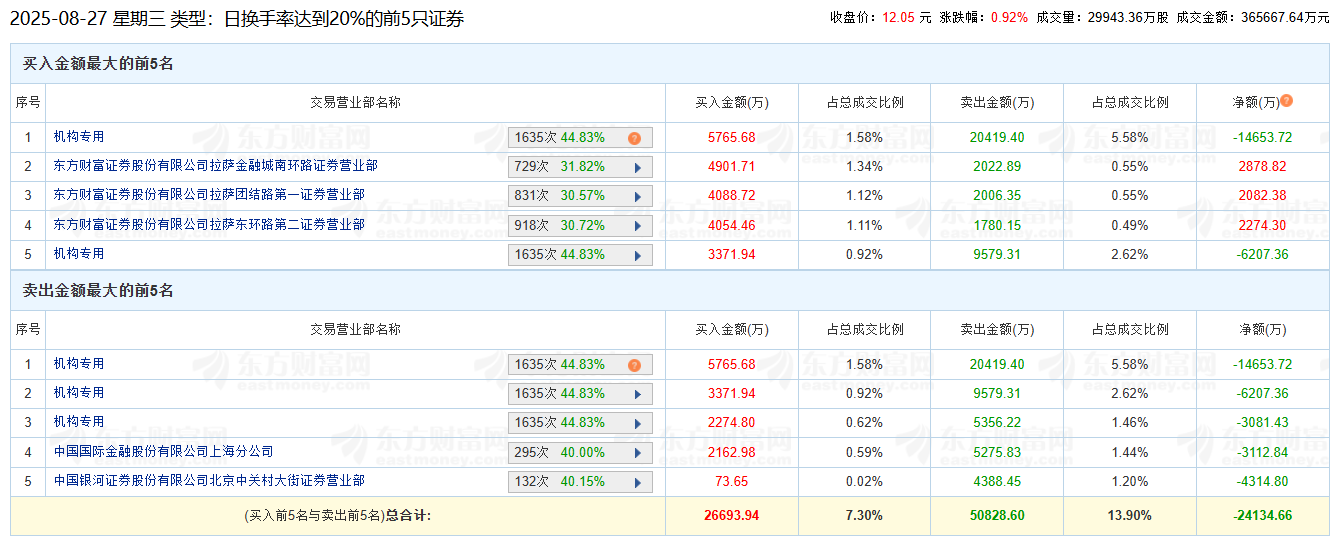This screenshot has height=544, width=1337.
Task: Click 机构专用 in buy table row 1
Action: click(79, 137)
